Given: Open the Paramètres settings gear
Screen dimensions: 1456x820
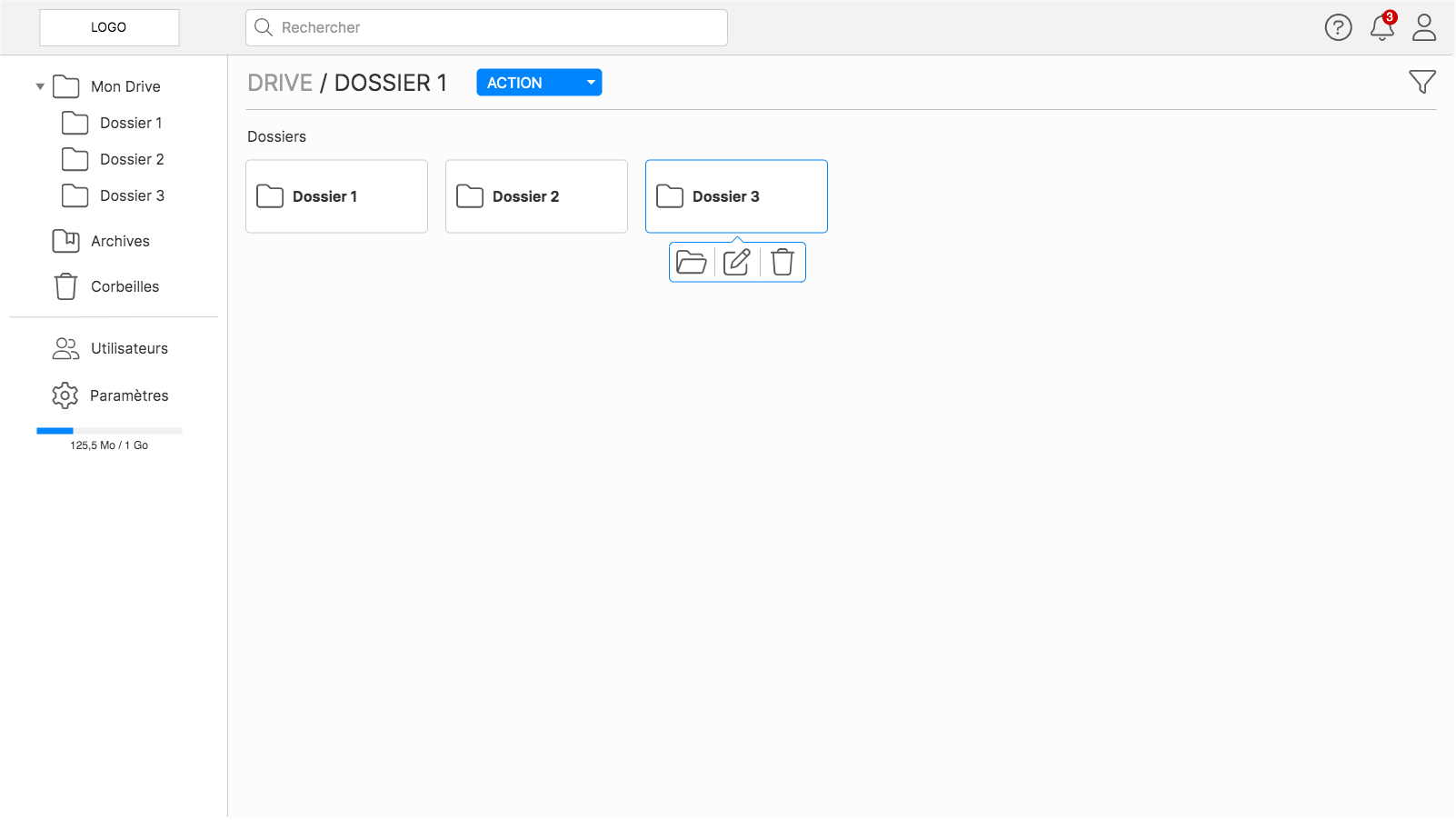Looking at the screenshot, I should [x=129, y=395].
